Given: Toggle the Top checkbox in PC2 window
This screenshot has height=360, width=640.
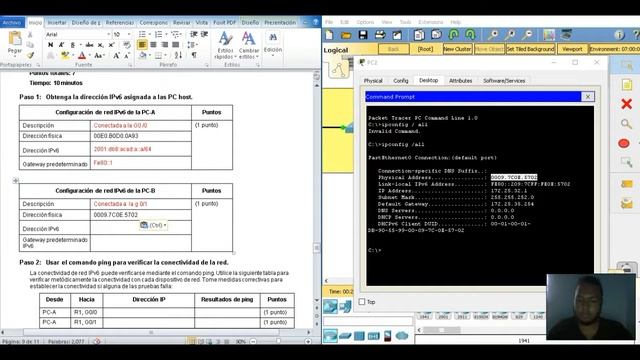Looking at the screenshot, I should (x=362, y=302).
